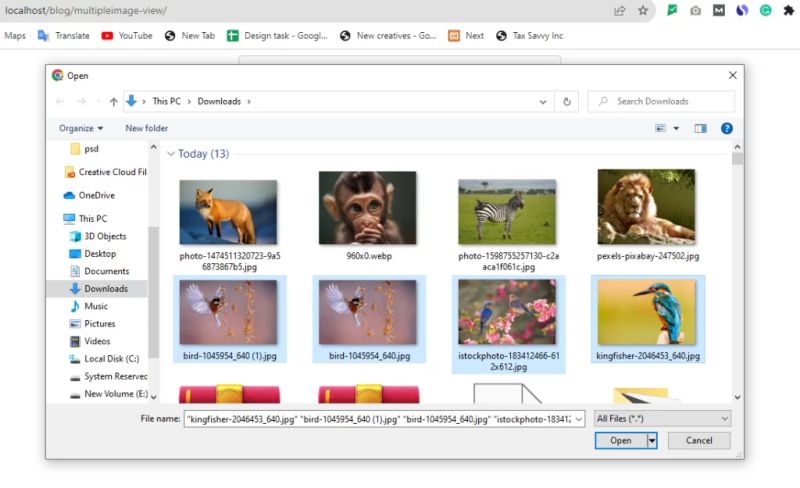Select the fox photo thumbnail
Viewport: 800px width, 488px height.
pyautogui.click(x=229, y=212)
